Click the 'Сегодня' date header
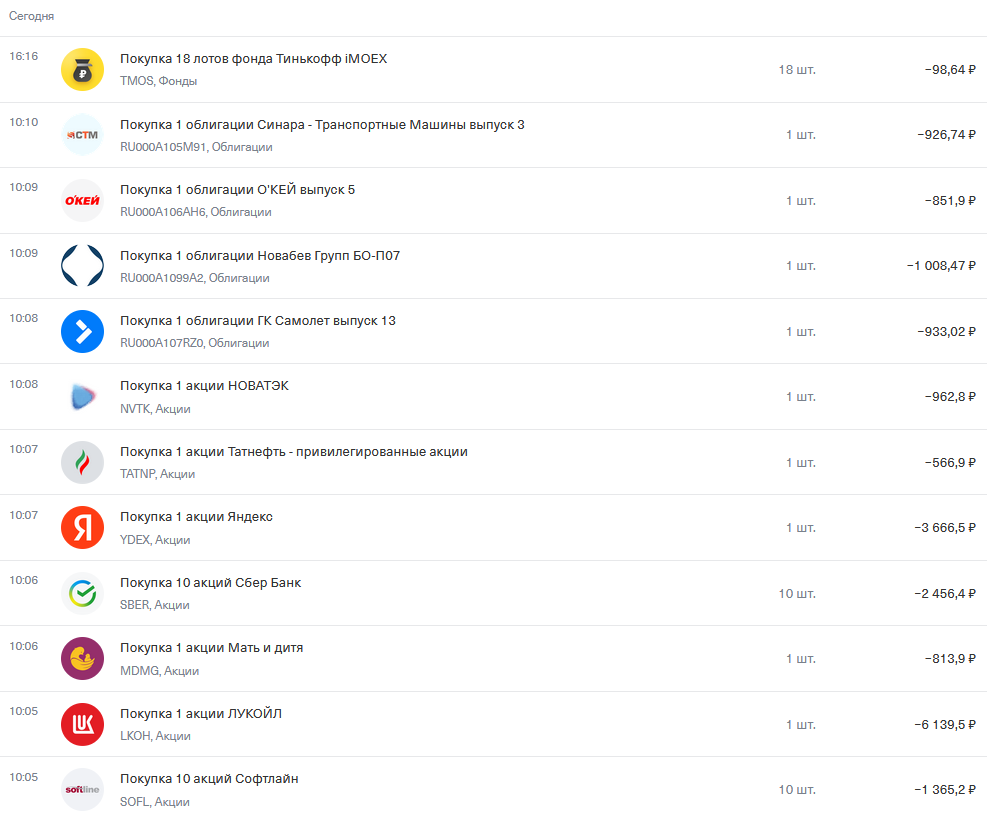The width and height of the screenshot is (1005, 821). coord(31,16)
